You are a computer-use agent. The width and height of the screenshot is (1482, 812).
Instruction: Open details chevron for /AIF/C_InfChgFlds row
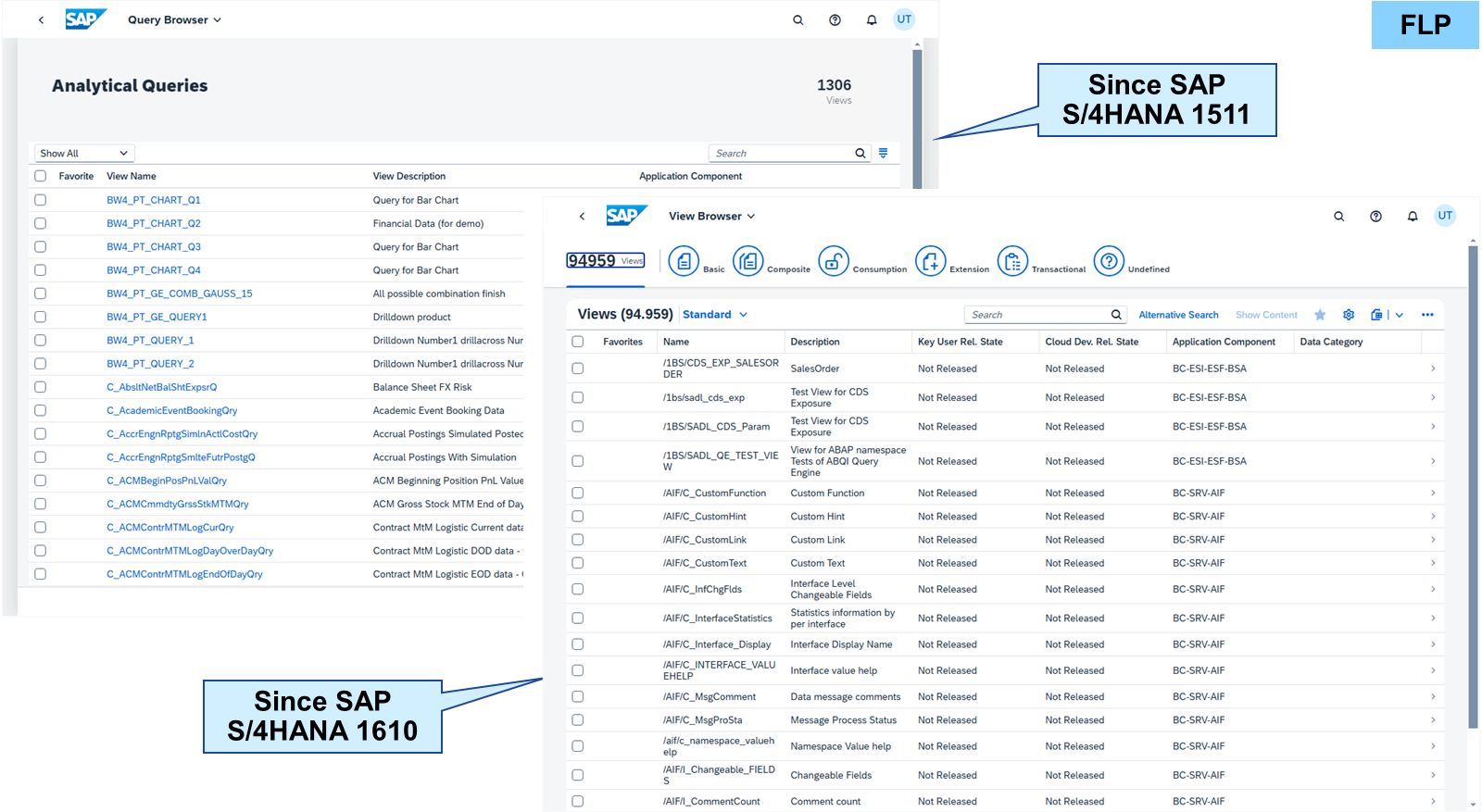1433,589
